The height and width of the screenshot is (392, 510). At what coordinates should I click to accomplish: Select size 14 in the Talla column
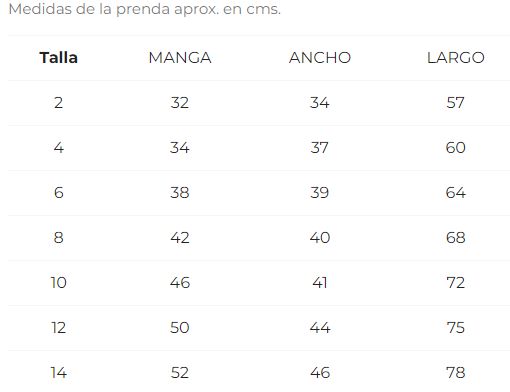[x=59, y=373]
